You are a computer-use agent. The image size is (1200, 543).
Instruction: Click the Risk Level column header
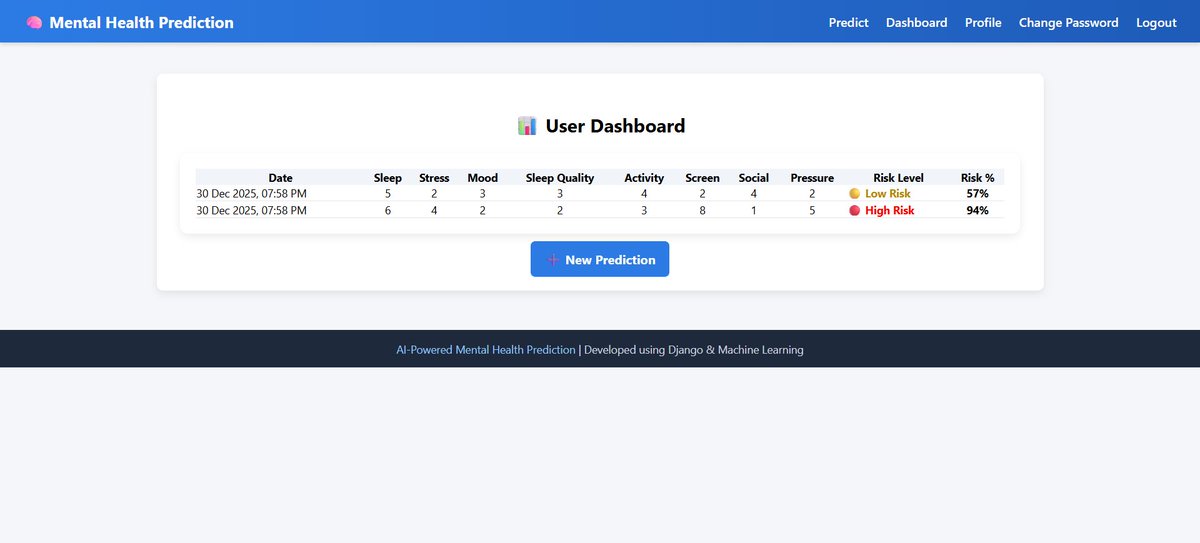point(899,178)
